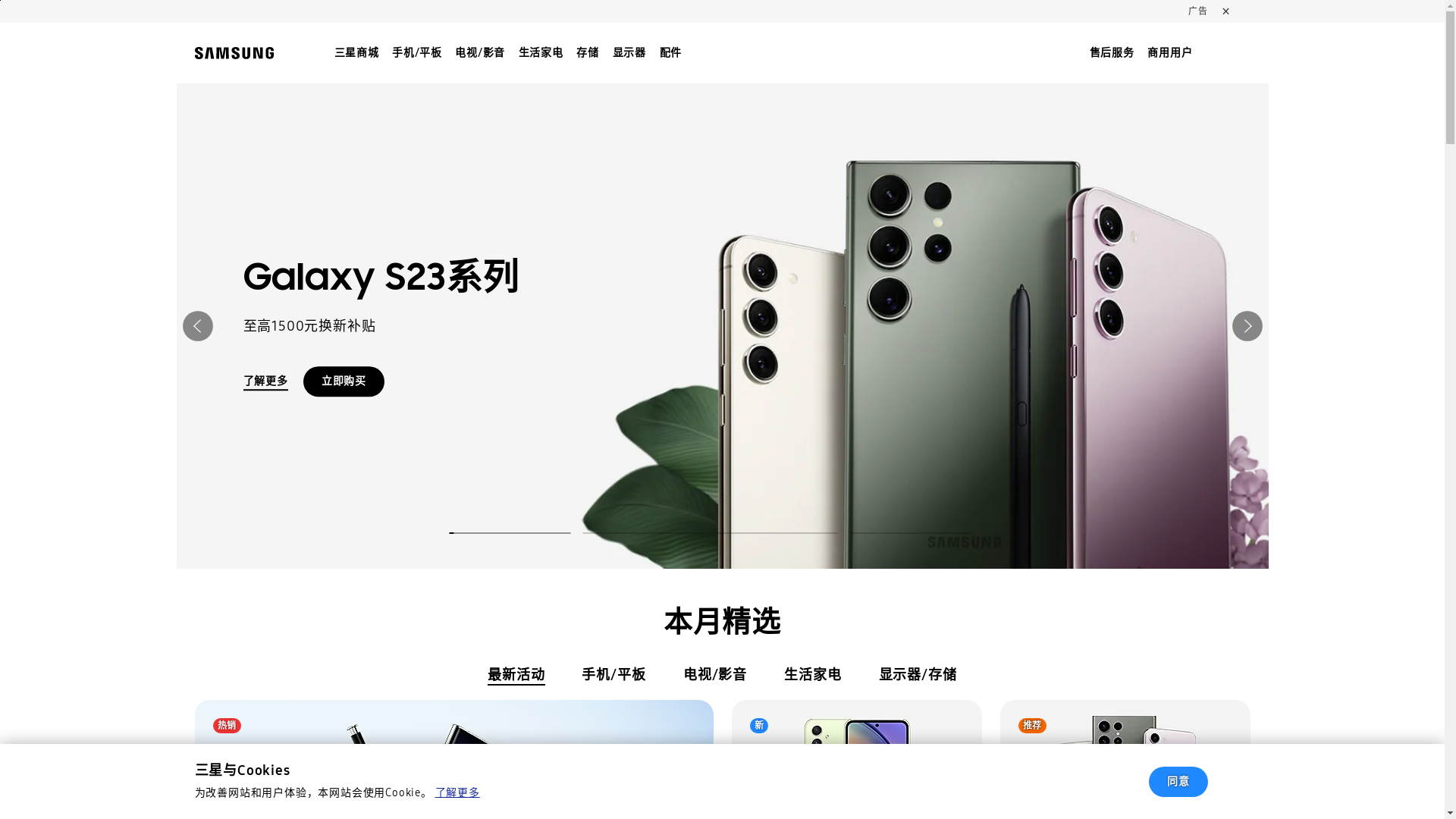
Task: Select the first carousel progress indicator
Action: point(510,533)
